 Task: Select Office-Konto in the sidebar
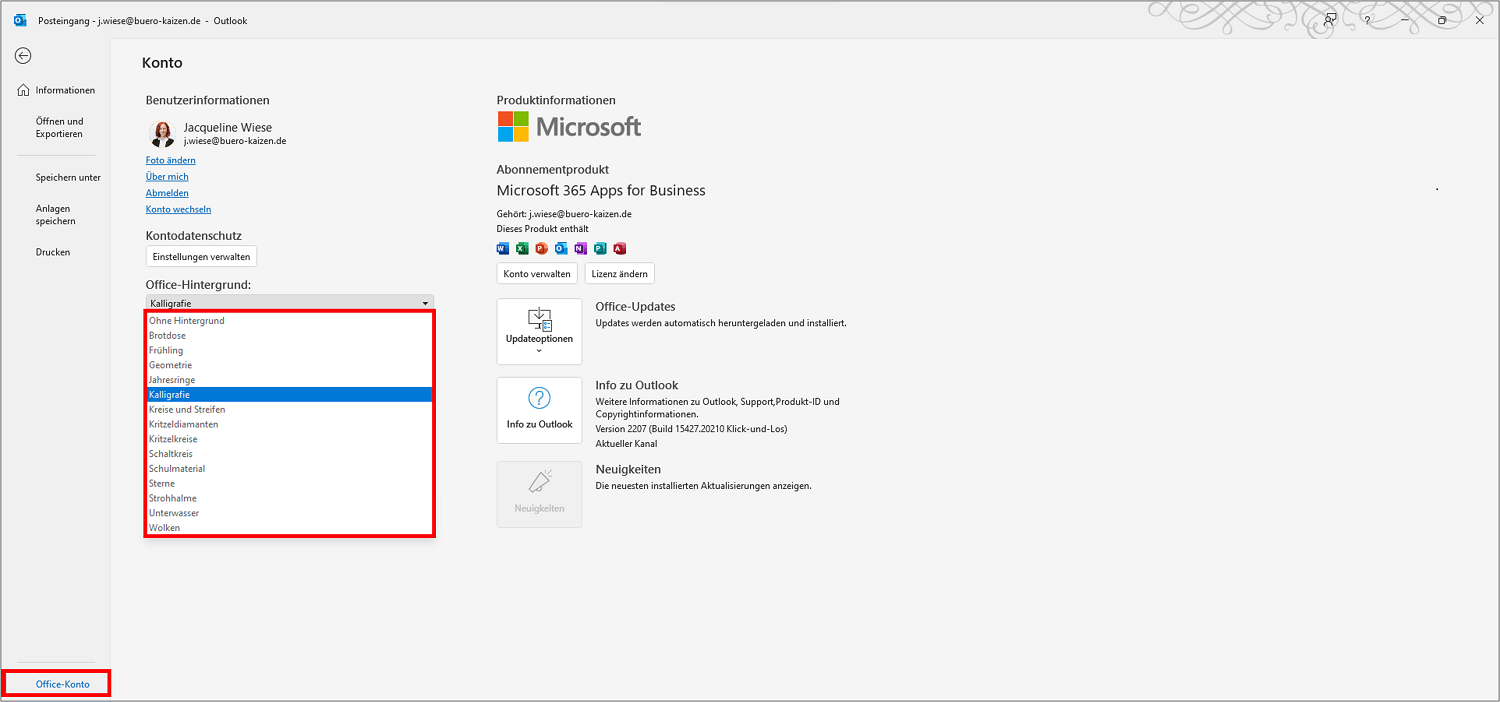click(56, 684)
